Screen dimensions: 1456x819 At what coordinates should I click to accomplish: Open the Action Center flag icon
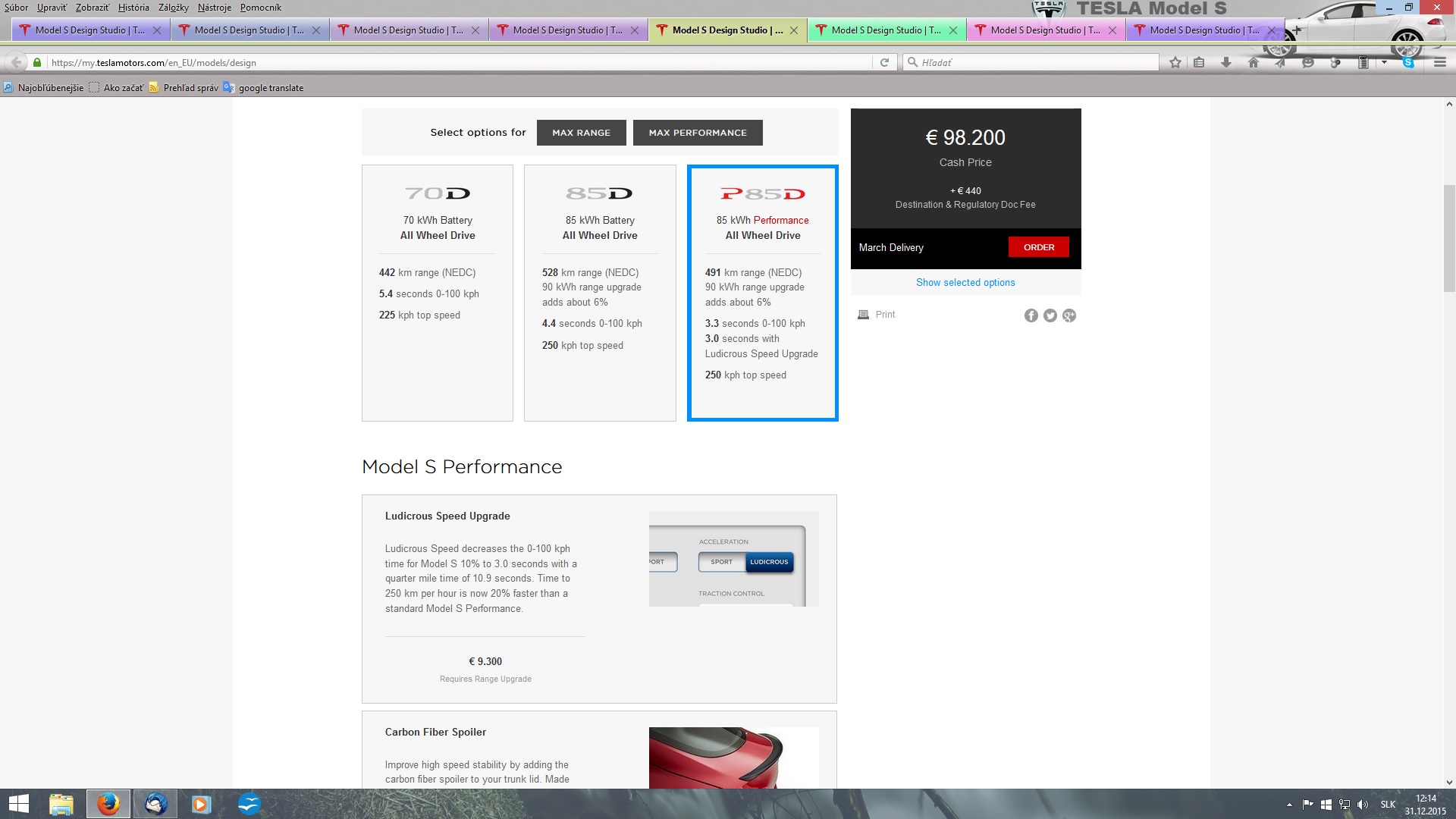1308,805
